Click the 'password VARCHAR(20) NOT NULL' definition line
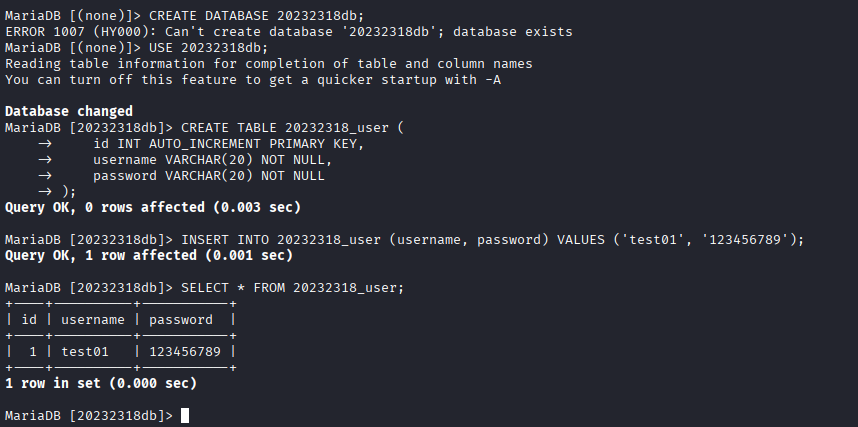 pos(208,175)
